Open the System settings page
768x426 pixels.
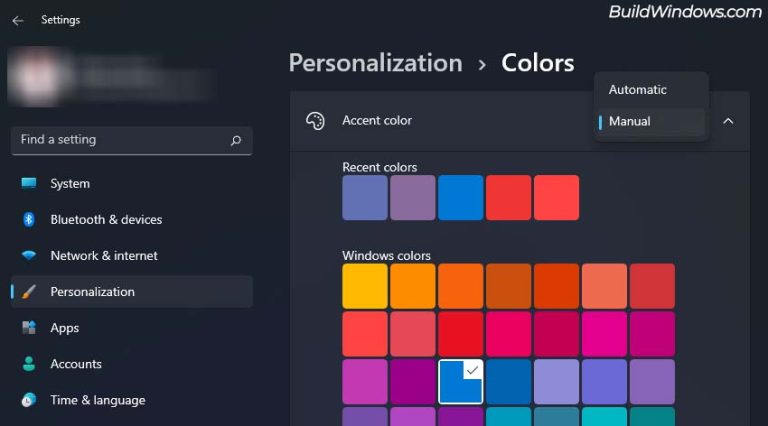pos(131,183)
